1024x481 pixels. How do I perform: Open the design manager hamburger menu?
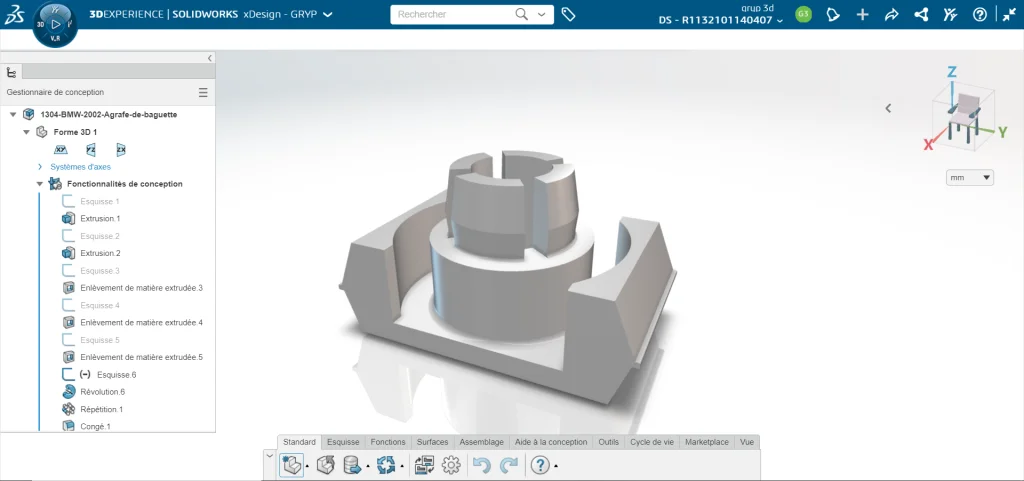point(203,92)
